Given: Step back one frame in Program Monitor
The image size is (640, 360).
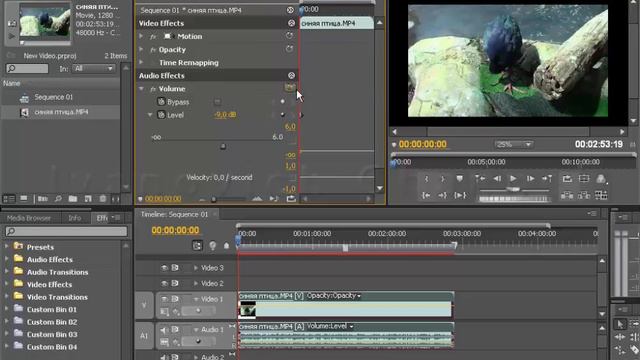Looking at the screenshot, I should (x=497, y=179).
